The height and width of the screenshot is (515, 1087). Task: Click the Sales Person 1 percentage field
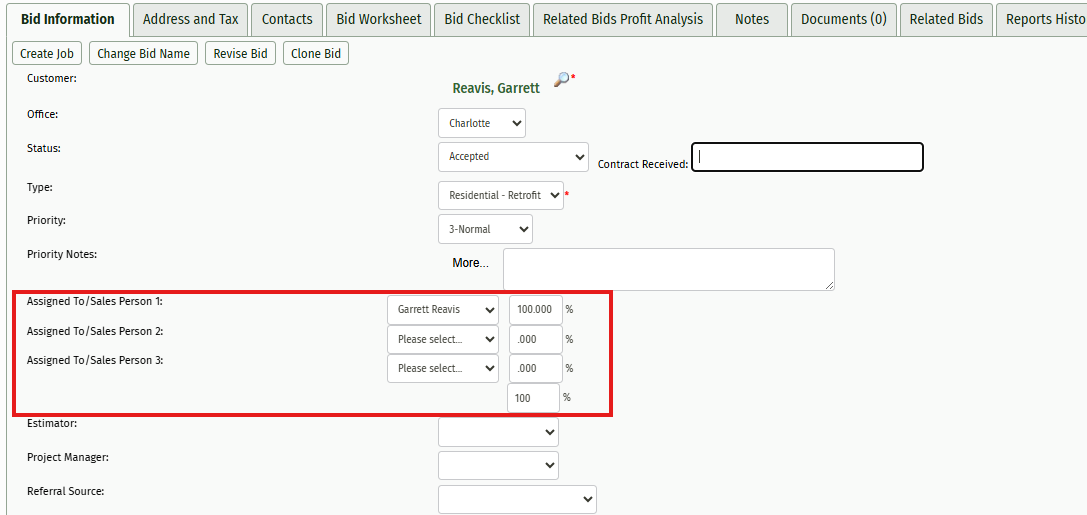pos(535,310)
